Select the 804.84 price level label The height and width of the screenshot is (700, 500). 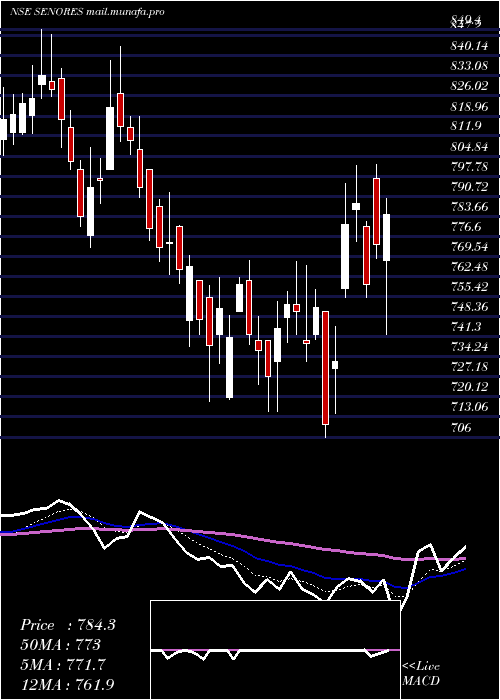pyautogui.click(x=469, y=146)
